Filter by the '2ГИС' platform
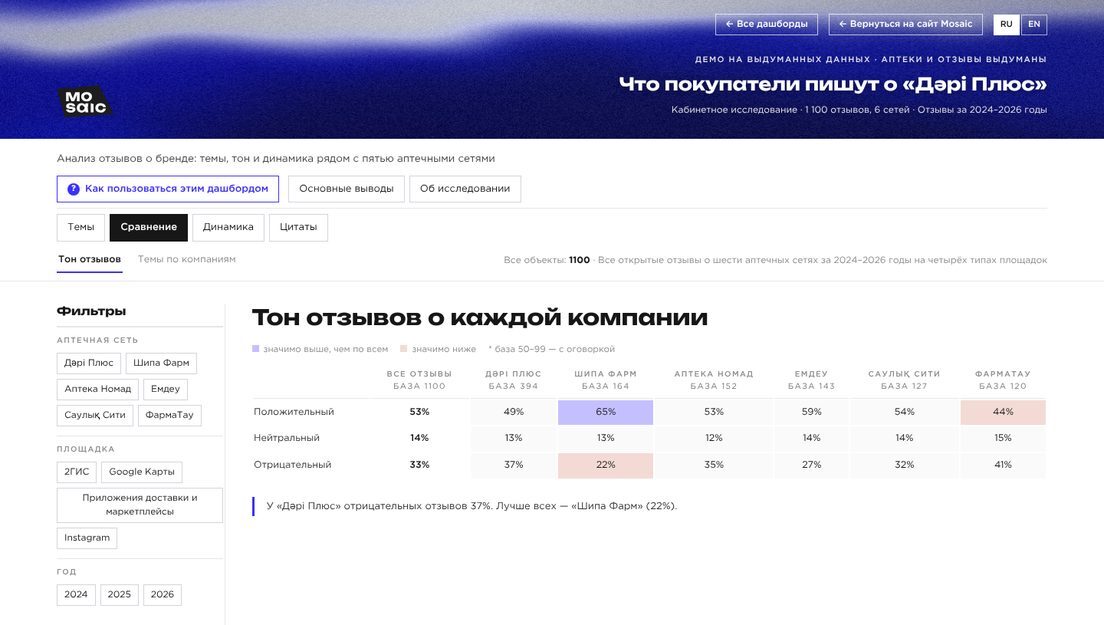1104x625 pixels. click(77, 472)
